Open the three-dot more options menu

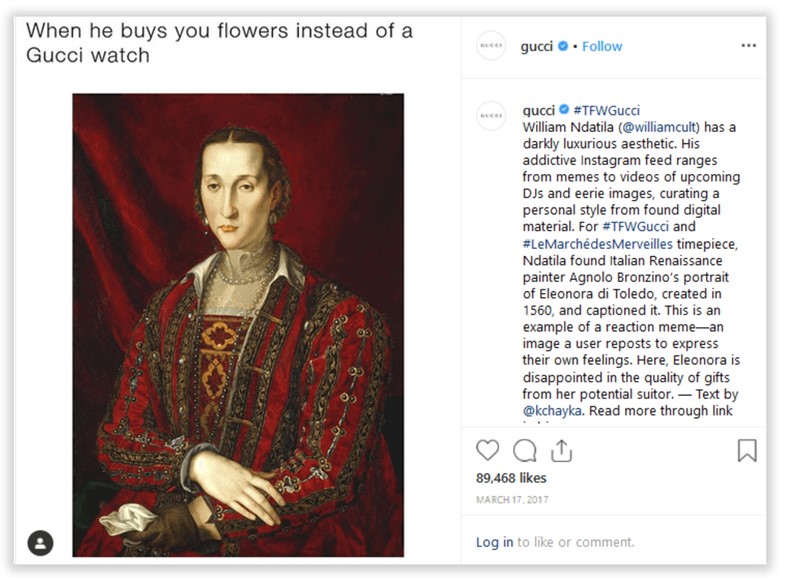pos(748,46)
